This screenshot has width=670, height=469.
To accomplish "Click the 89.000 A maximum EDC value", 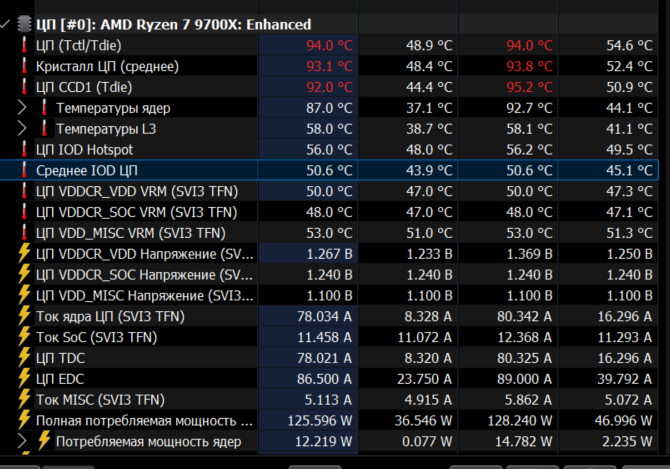I will coord(524,379).
